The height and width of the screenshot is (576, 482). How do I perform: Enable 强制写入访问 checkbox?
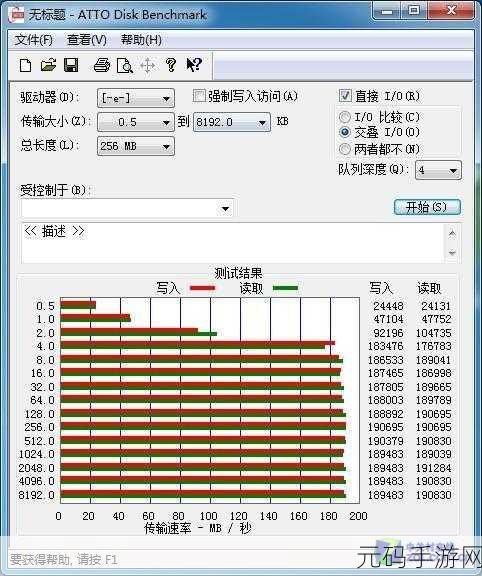(x=199, y=96)
